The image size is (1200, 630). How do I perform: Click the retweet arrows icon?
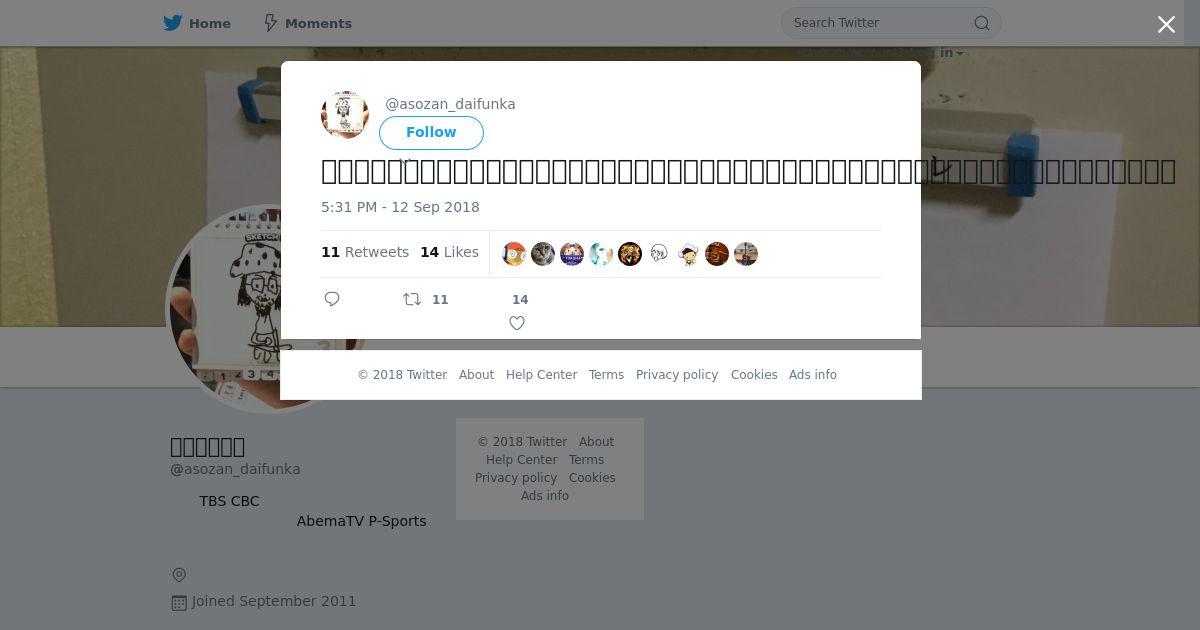coord(411,299)
